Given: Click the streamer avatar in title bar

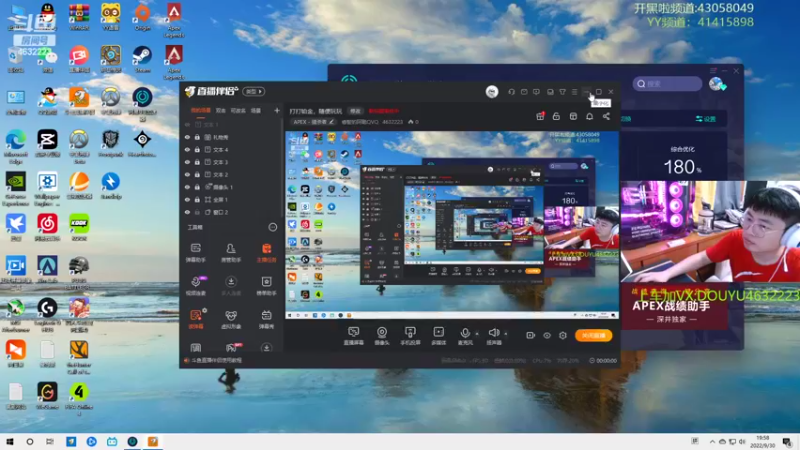Looking at the screenshot, I should point(492,92).
